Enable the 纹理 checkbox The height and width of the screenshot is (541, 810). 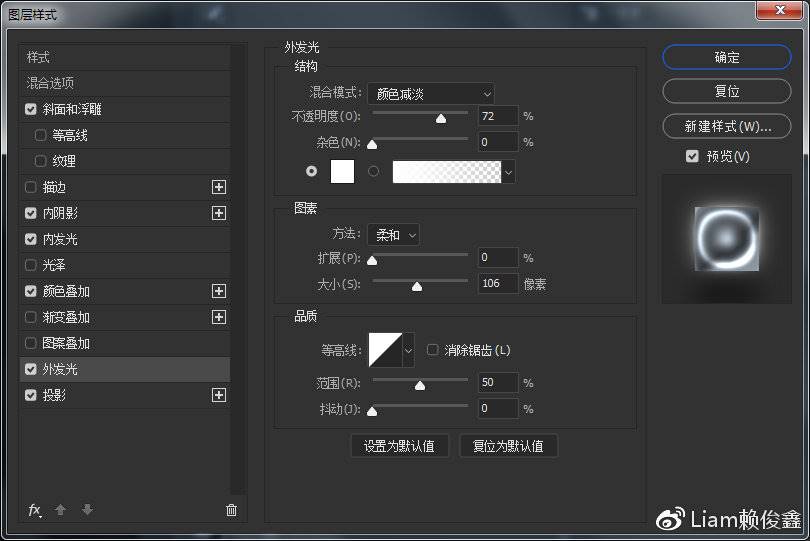(x=40, y=161)
